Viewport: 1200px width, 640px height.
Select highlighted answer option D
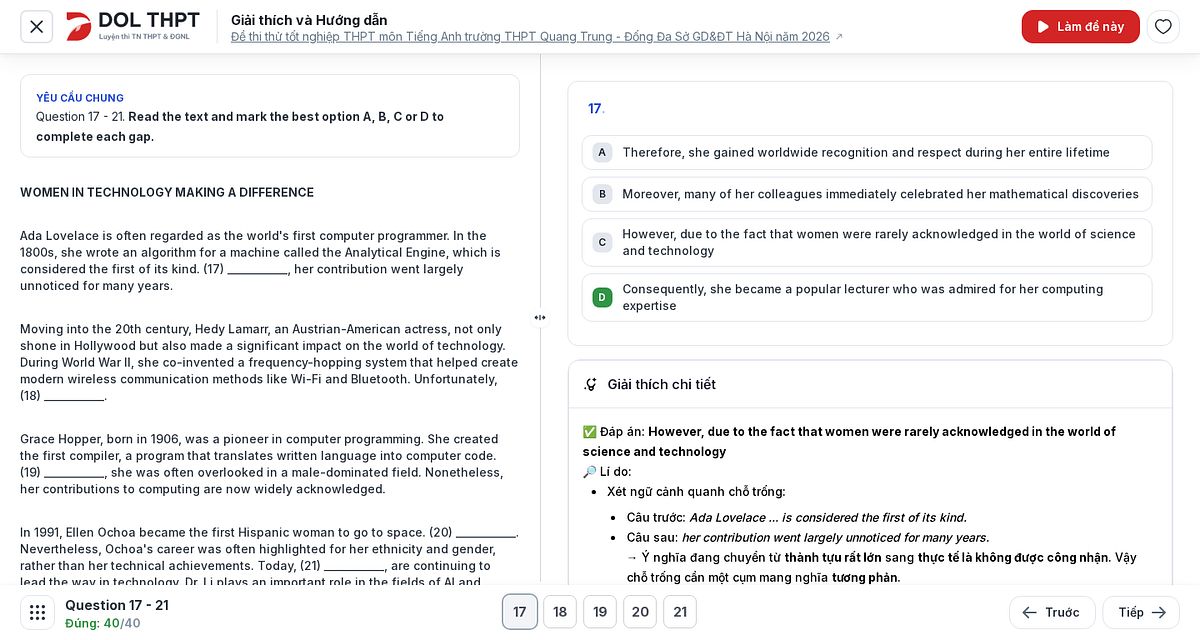[867, 297]
